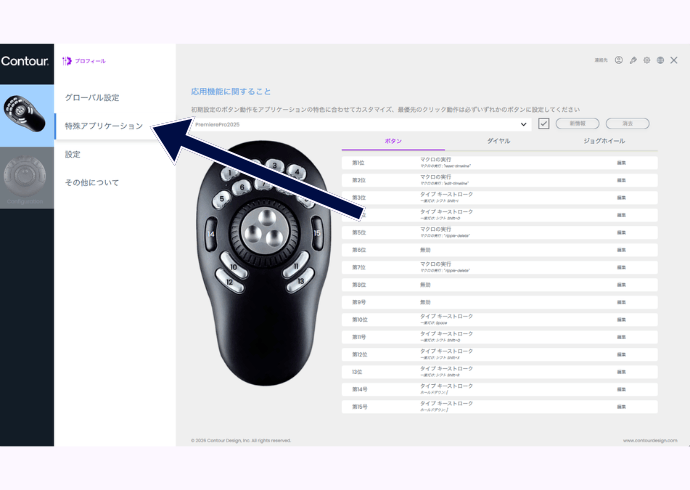Screen dimensions: 690x490
Task: Switch to the ダイヤル tab
Action: pos(498,141)
